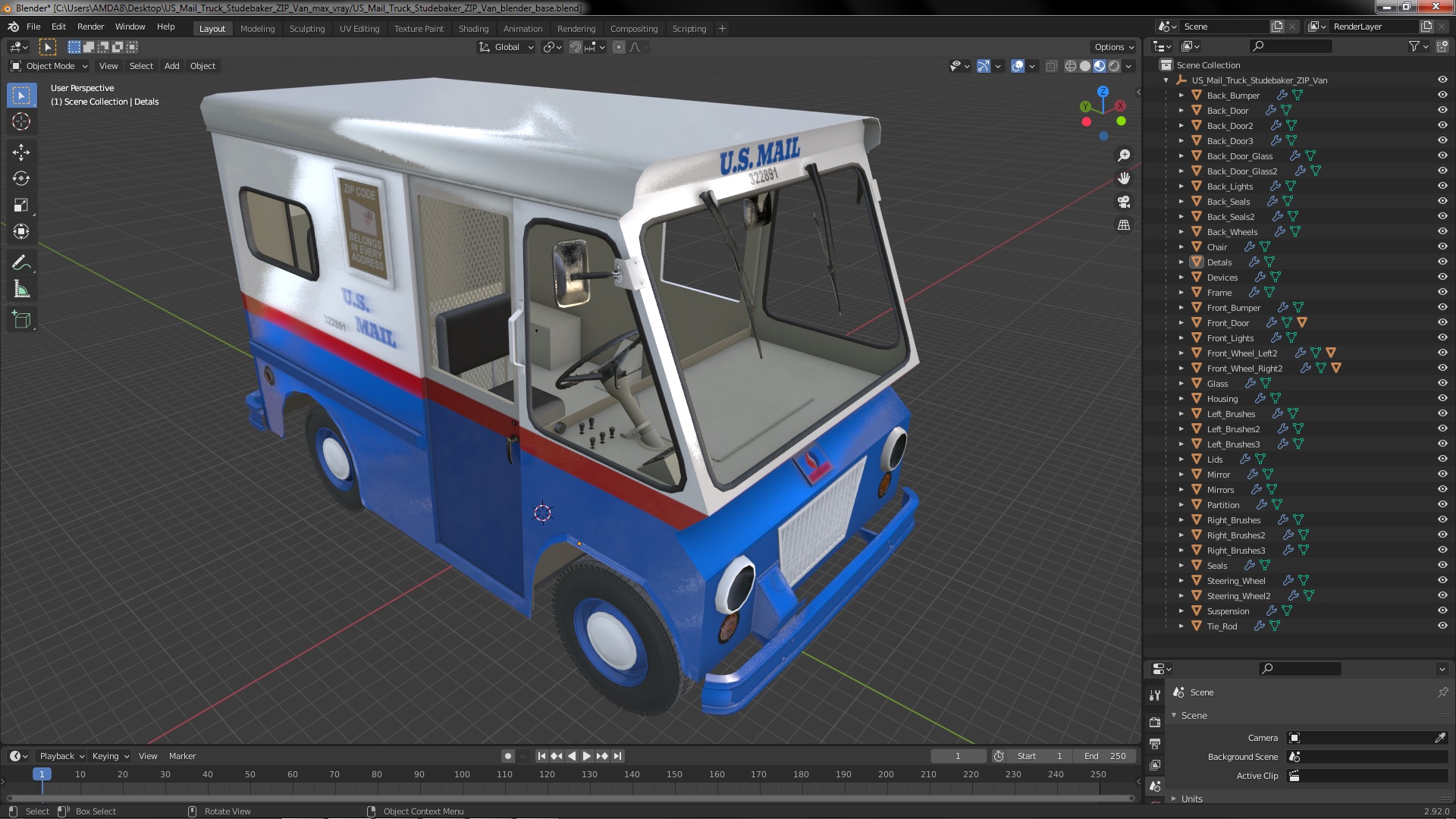Click the End frame value field
1456x819 pixels.
[x=1105, y=756]
